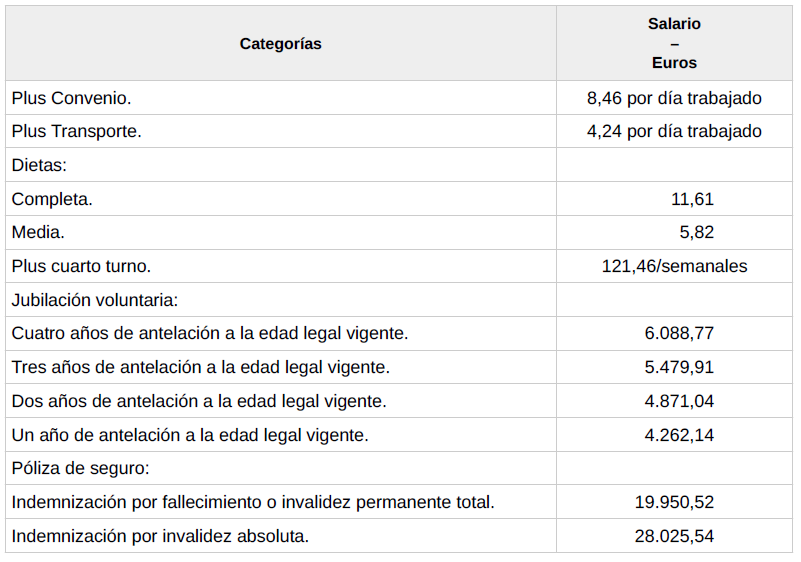Click the 5,82 amount cell

[696, 232]
